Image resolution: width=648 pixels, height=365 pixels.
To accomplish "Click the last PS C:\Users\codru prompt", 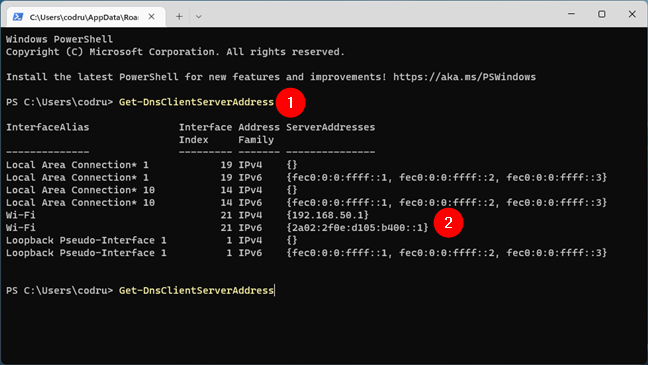I will click(59, 291).
